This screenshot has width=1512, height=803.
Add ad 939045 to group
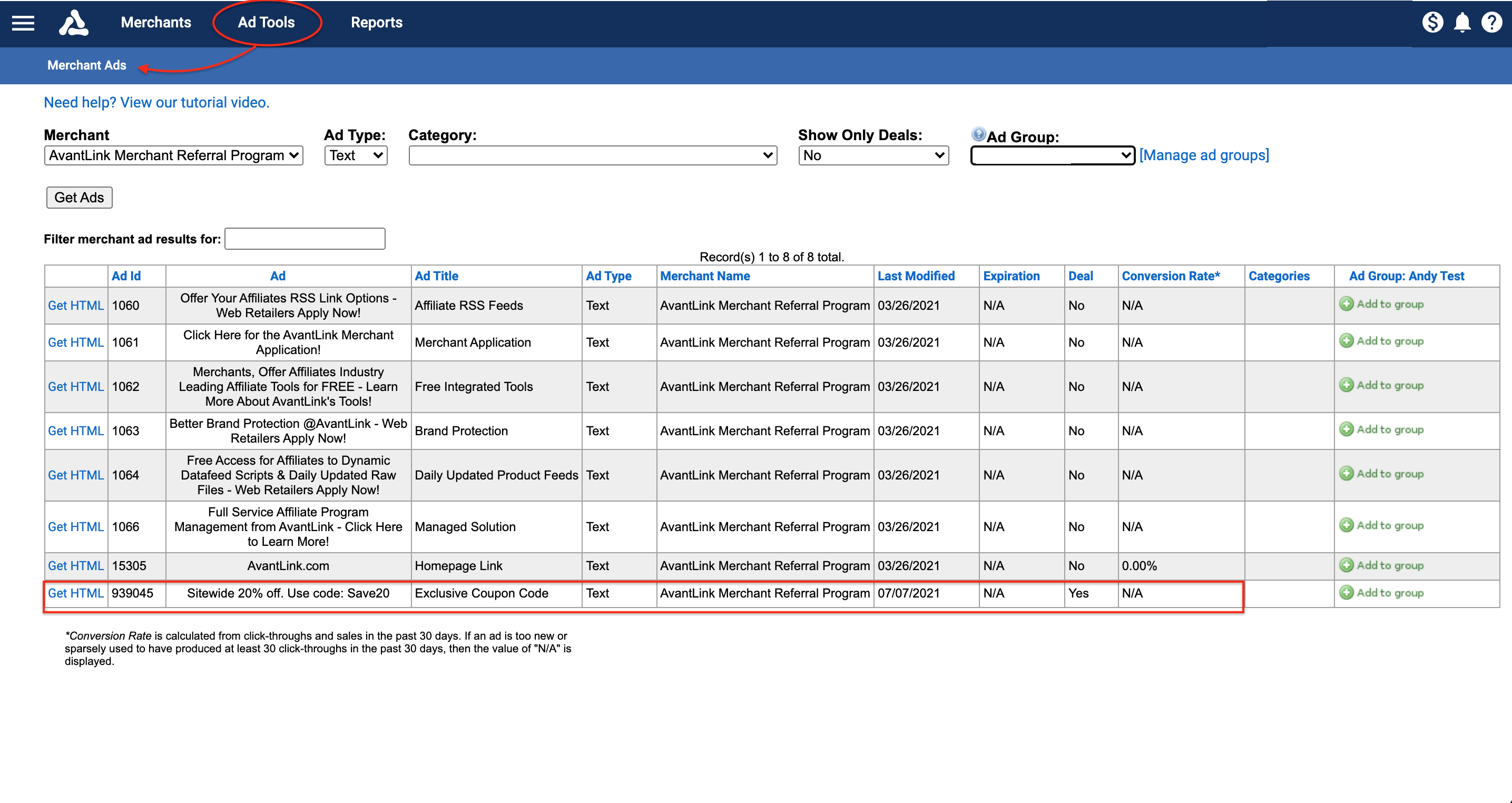pyautogui.click(x=1381, y=593)
